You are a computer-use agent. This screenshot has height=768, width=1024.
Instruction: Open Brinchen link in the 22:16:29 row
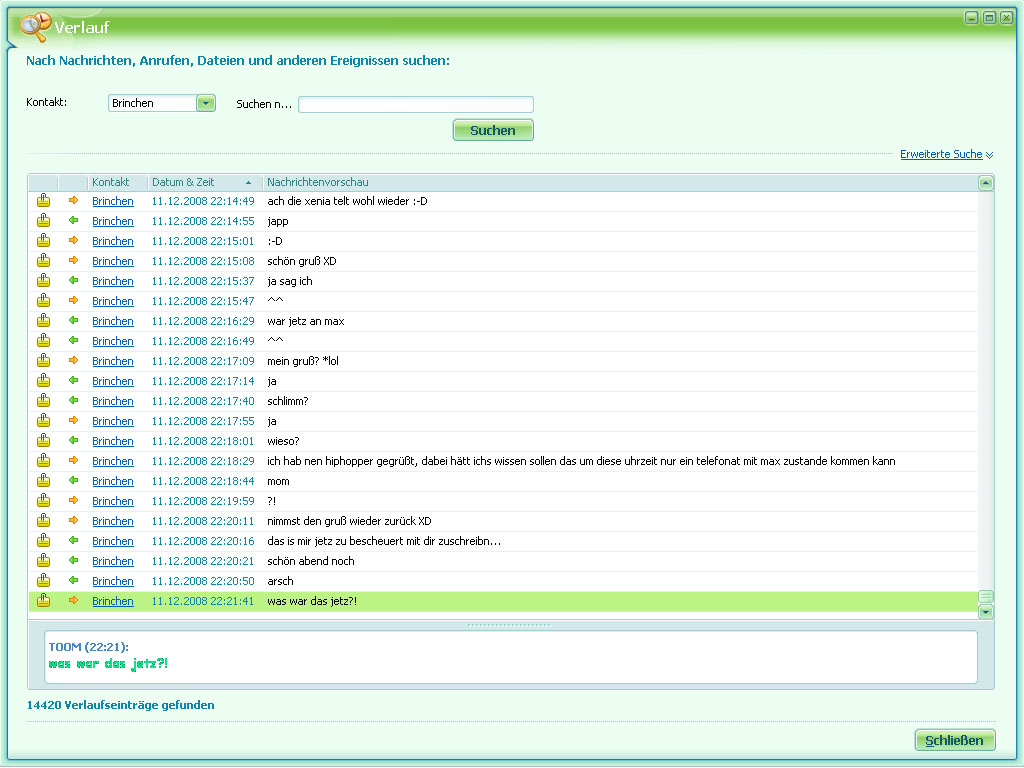click(x=112, y=321)
